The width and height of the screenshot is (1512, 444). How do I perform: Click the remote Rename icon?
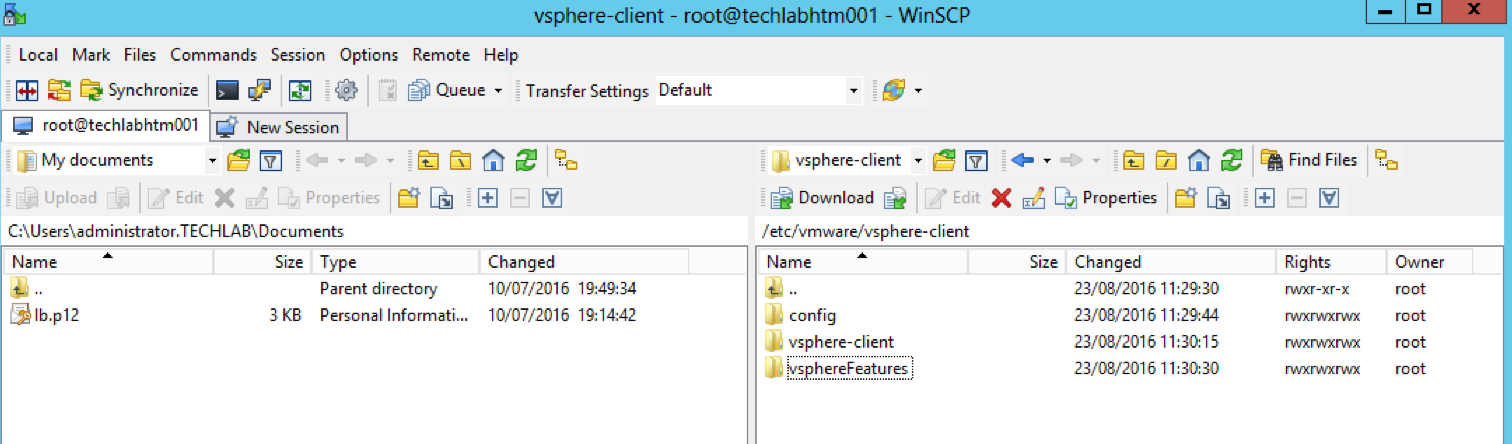1034,198
